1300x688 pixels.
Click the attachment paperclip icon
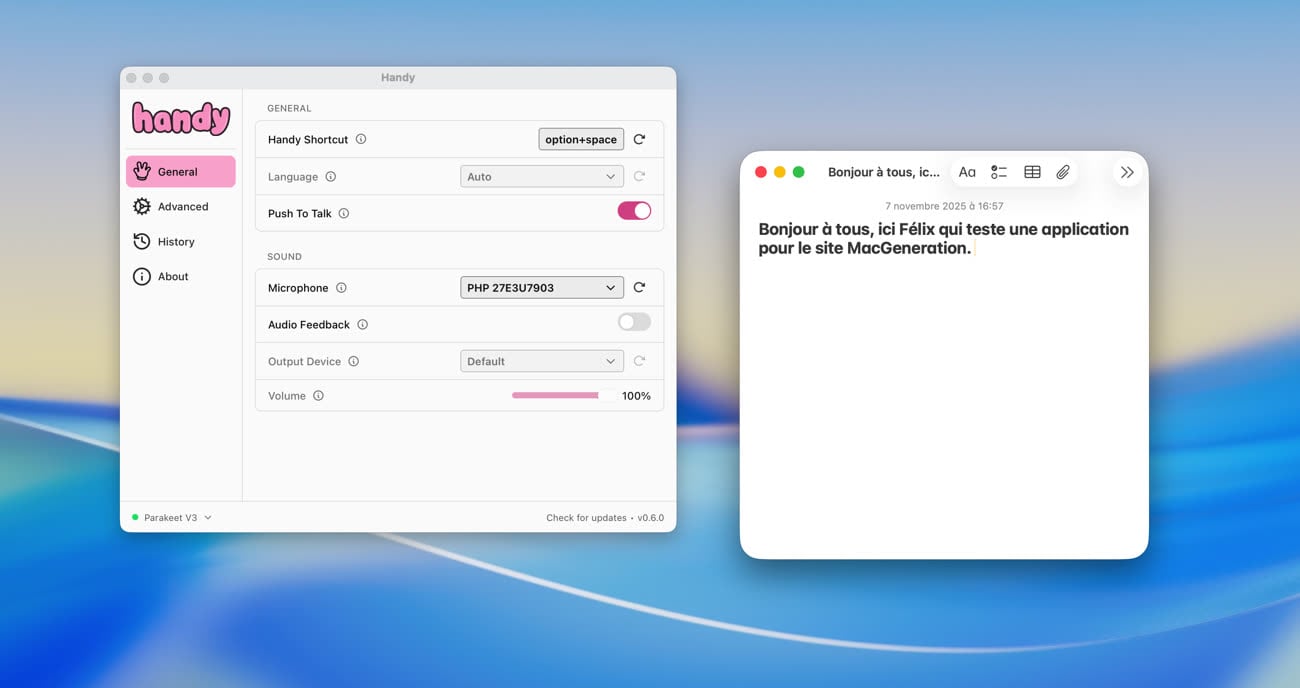click(x=1063, y=172)
